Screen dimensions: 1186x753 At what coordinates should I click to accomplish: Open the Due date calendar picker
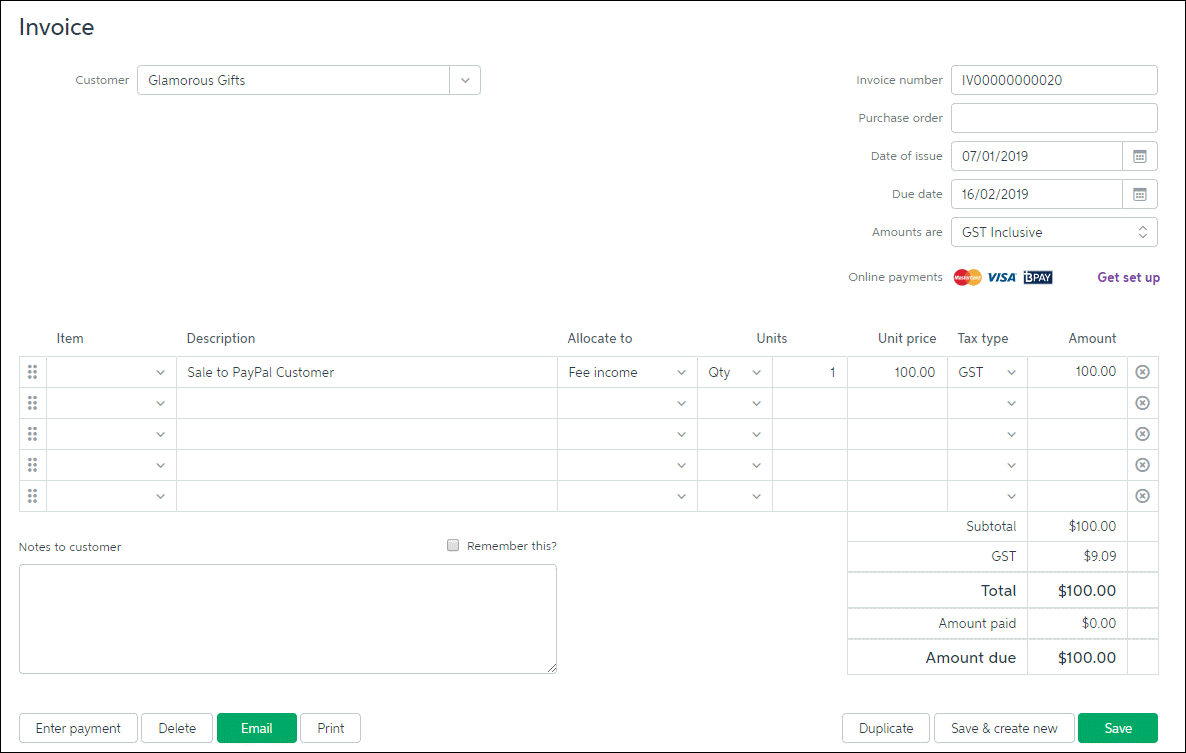(1139, 194)
